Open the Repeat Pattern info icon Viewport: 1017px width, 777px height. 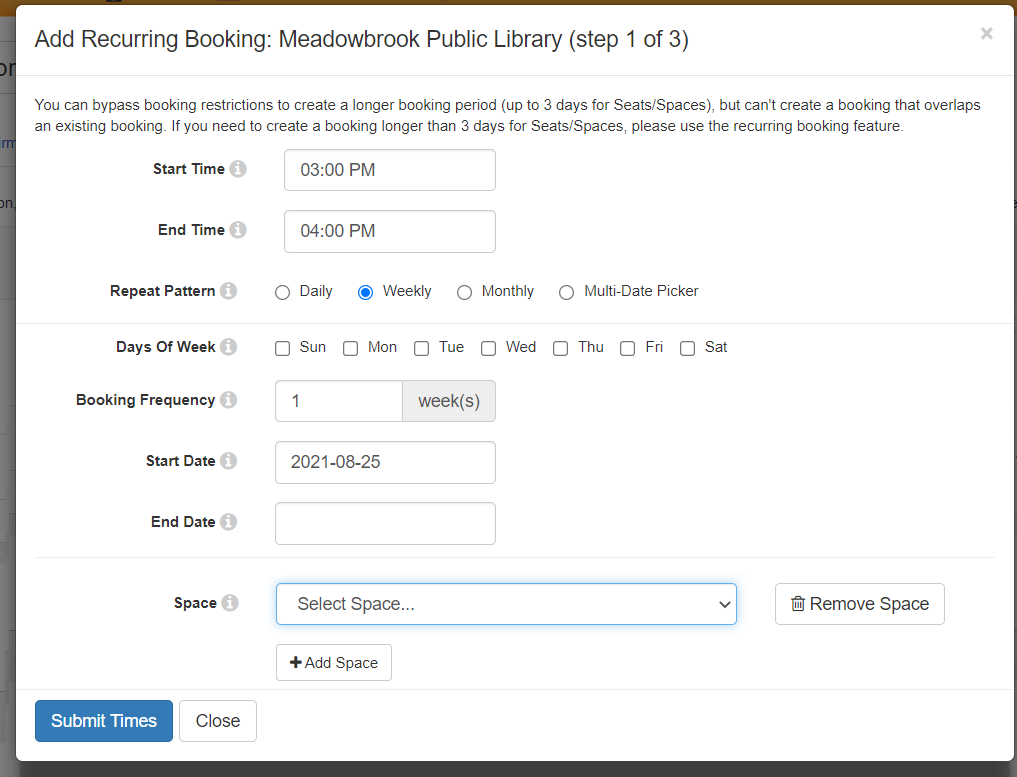pyautogui.click(x=228, y=291)
